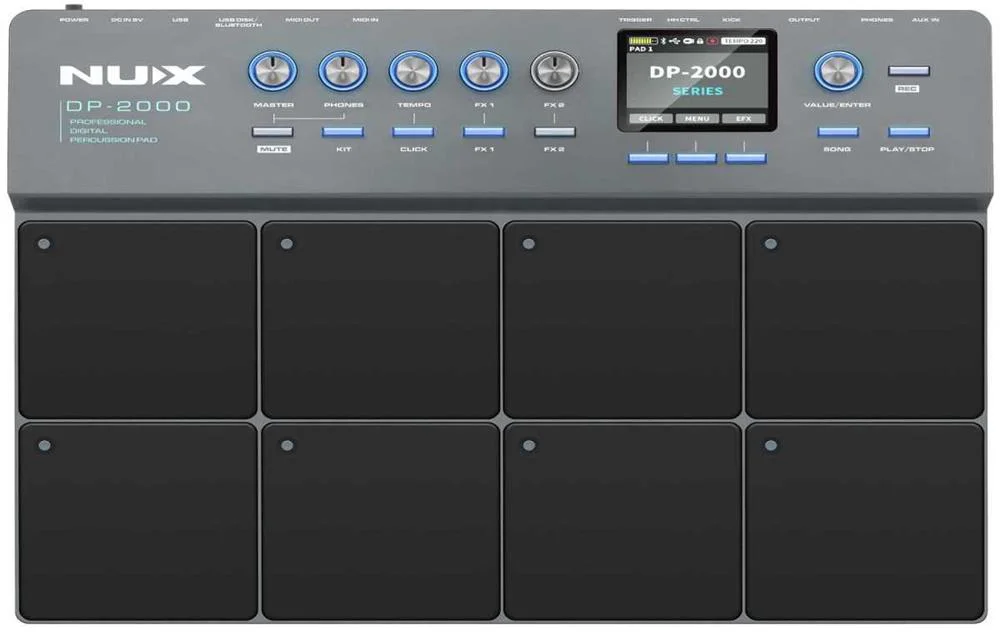Toggle the MUTE button
Viewport: 1000px width, 633px height.
click(273, 132)
